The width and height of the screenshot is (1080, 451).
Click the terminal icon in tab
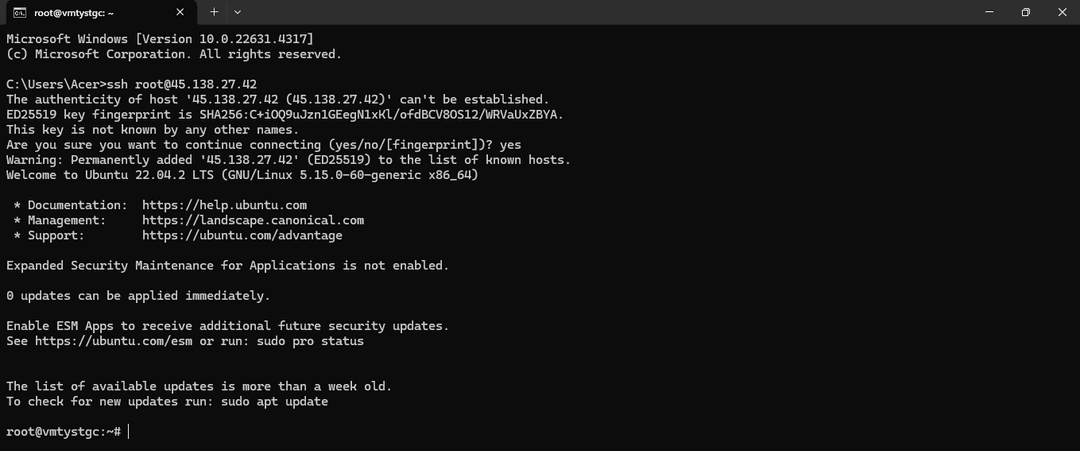20,12
